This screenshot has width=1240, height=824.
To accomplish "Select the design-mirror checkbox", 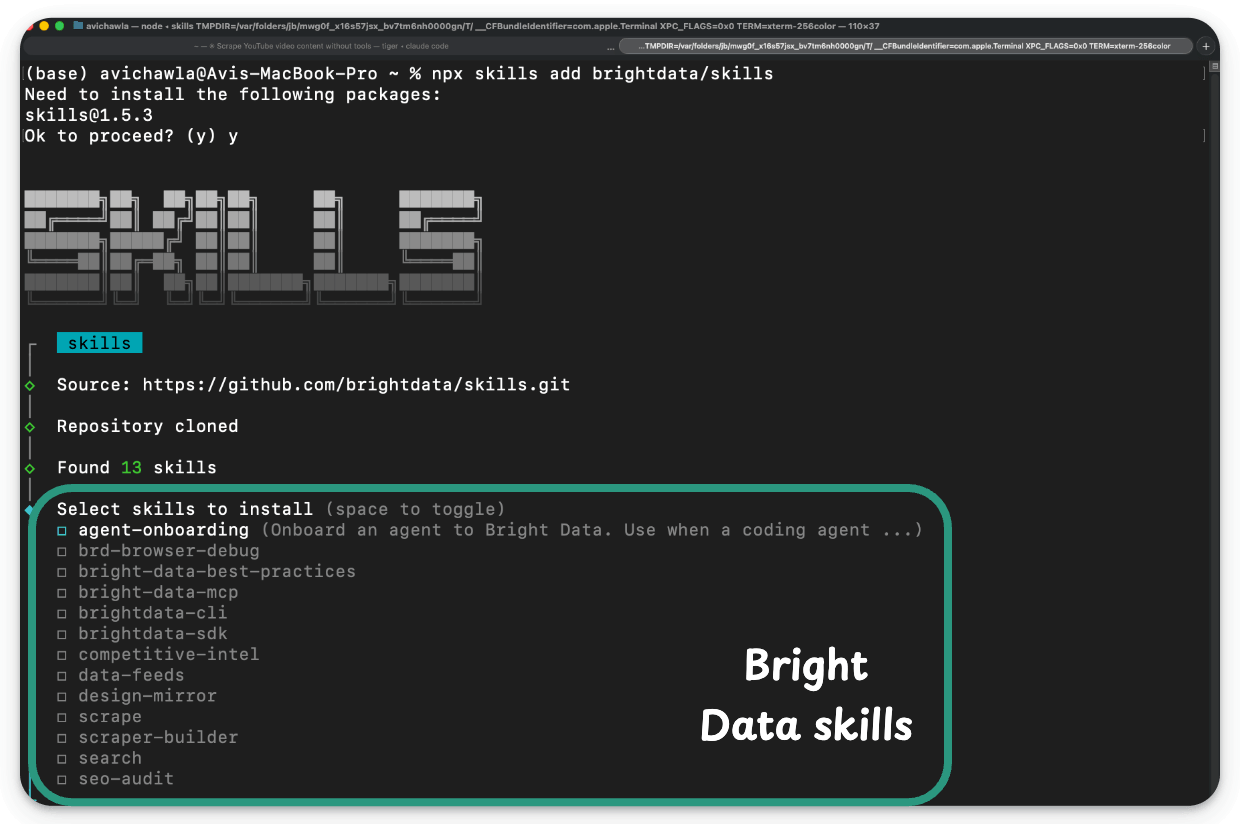I will (62, 696).
